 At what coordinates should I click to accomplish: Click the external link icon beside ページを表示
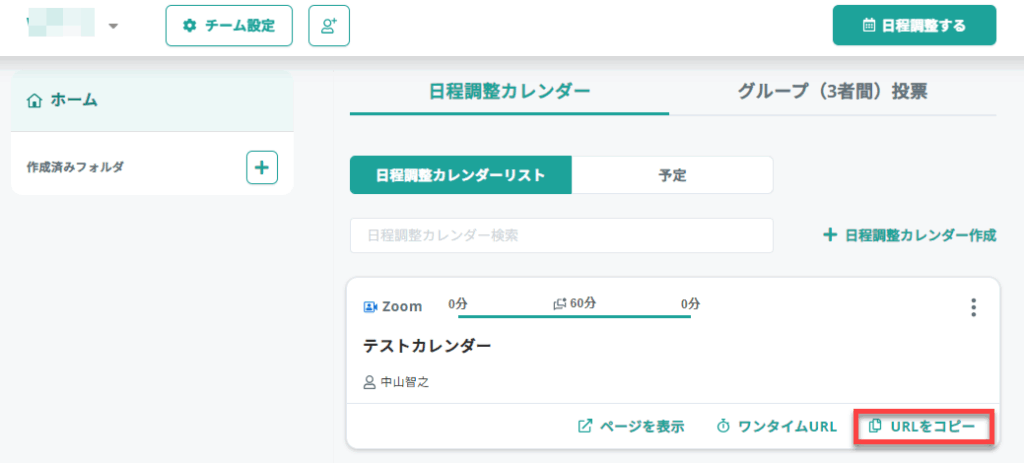click(x=585, y=426)
